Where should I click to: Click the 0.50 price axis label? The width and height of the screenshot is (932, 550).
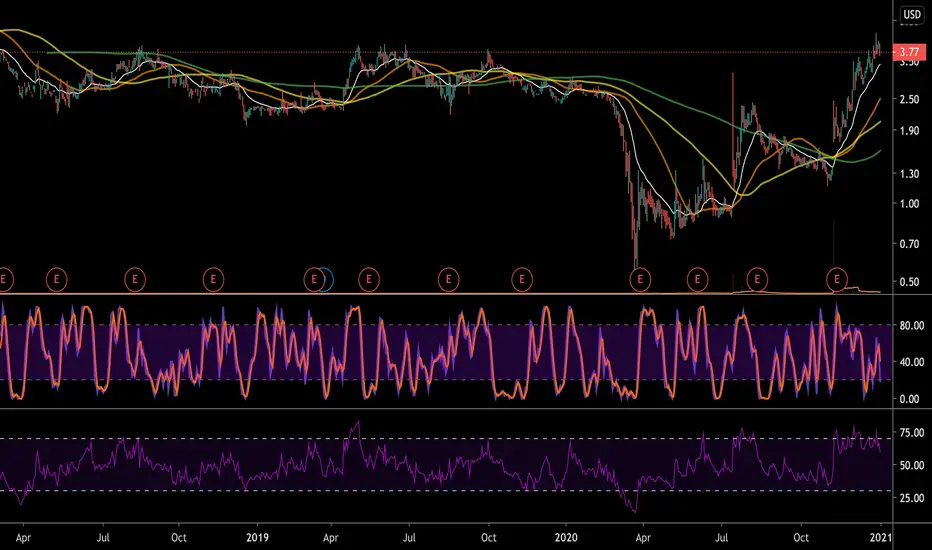click(x=909, y=282)
